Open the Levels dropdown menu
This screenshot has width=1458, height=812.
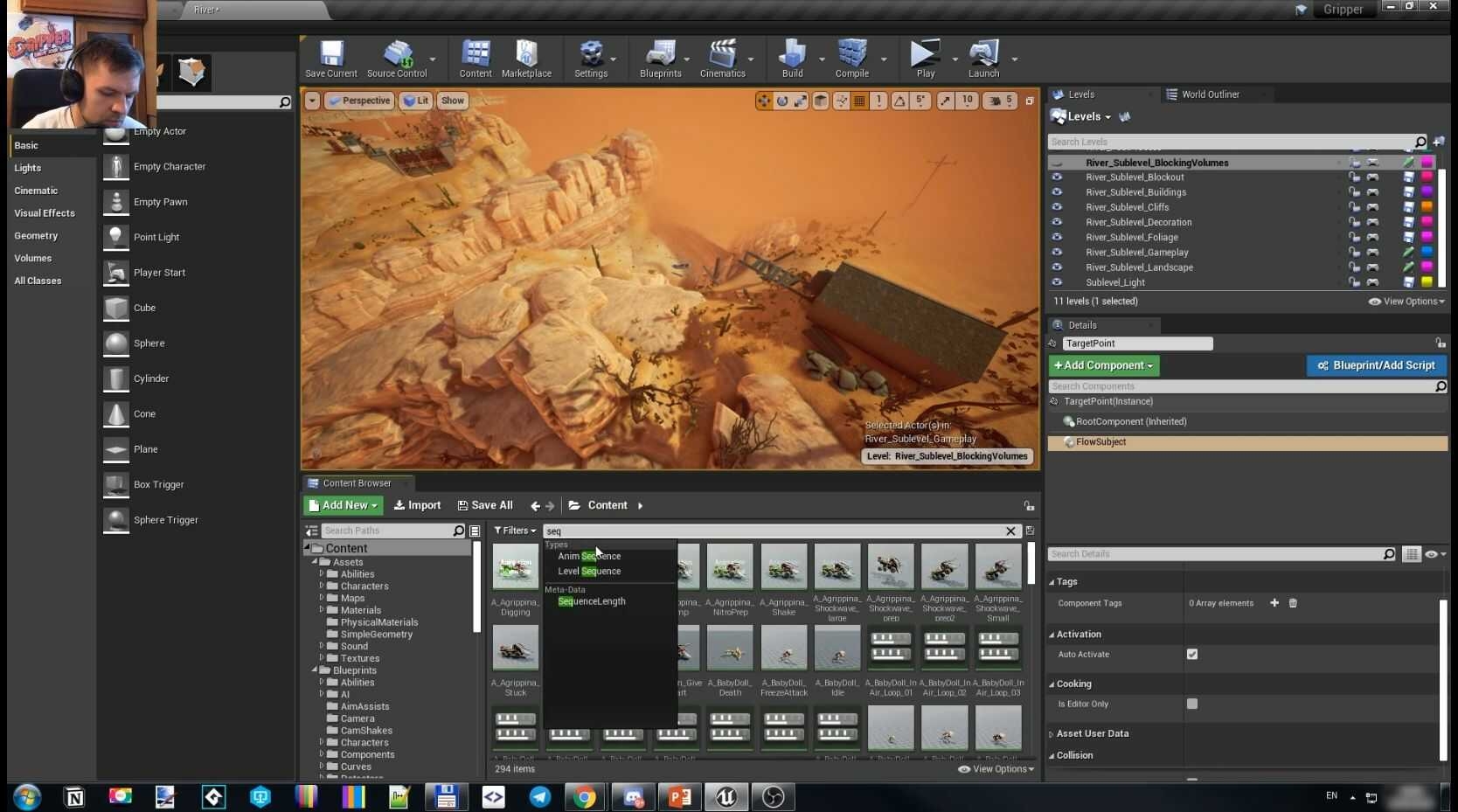coord(1080,117)
